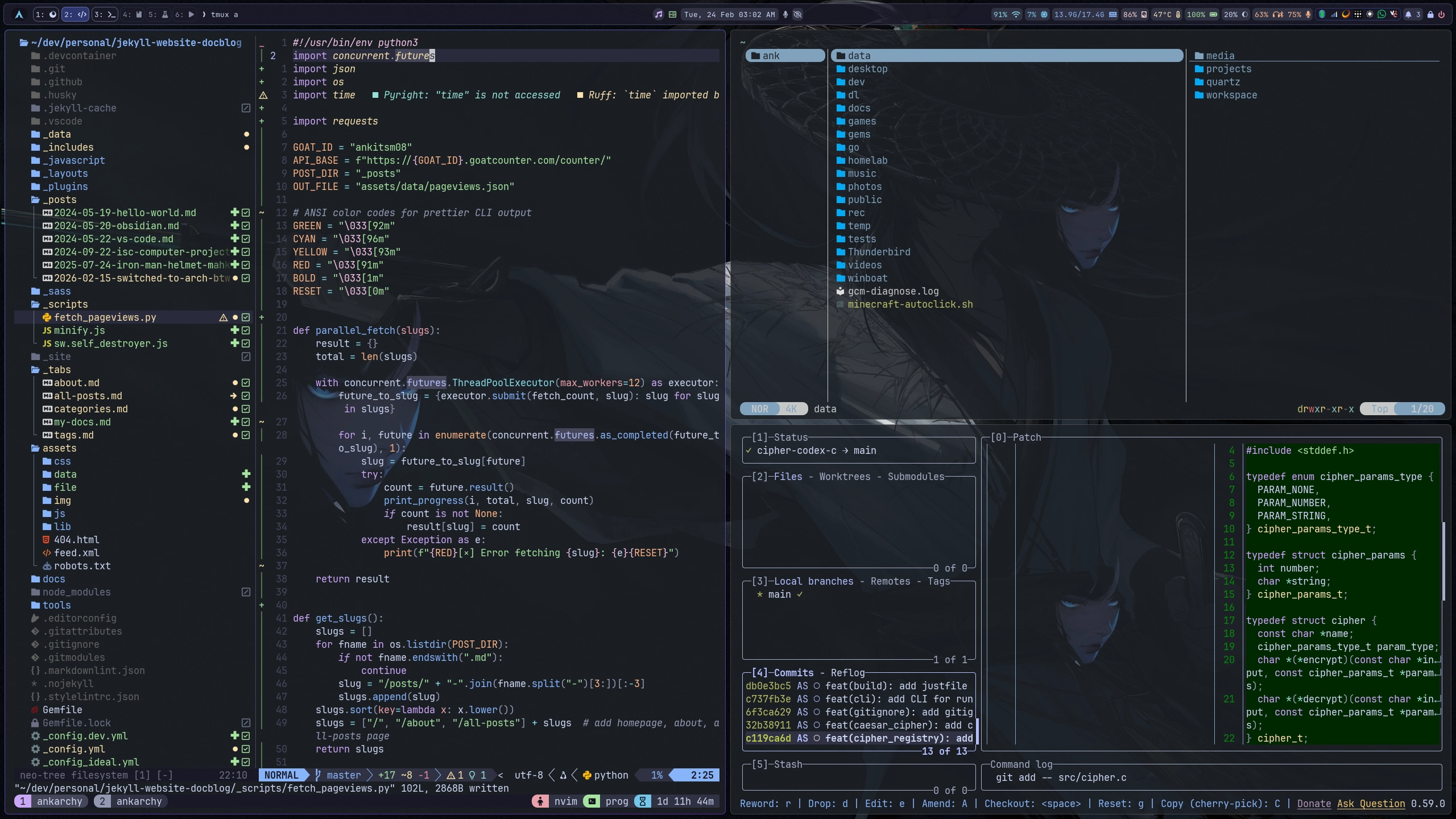Open the notifications bell icon
The image size is (1456, 819).
pyautogui.click(x=1408, y=14)
